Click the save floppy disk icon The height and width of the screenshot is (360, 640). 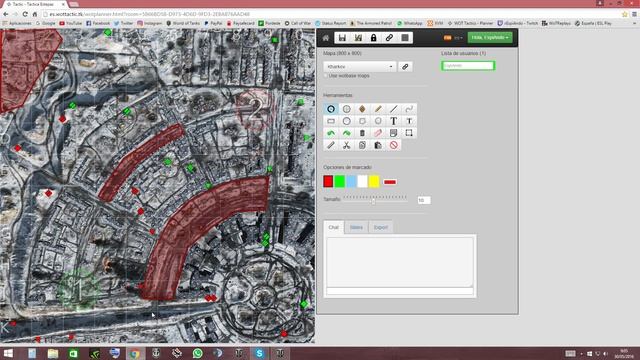pos(342,38)
